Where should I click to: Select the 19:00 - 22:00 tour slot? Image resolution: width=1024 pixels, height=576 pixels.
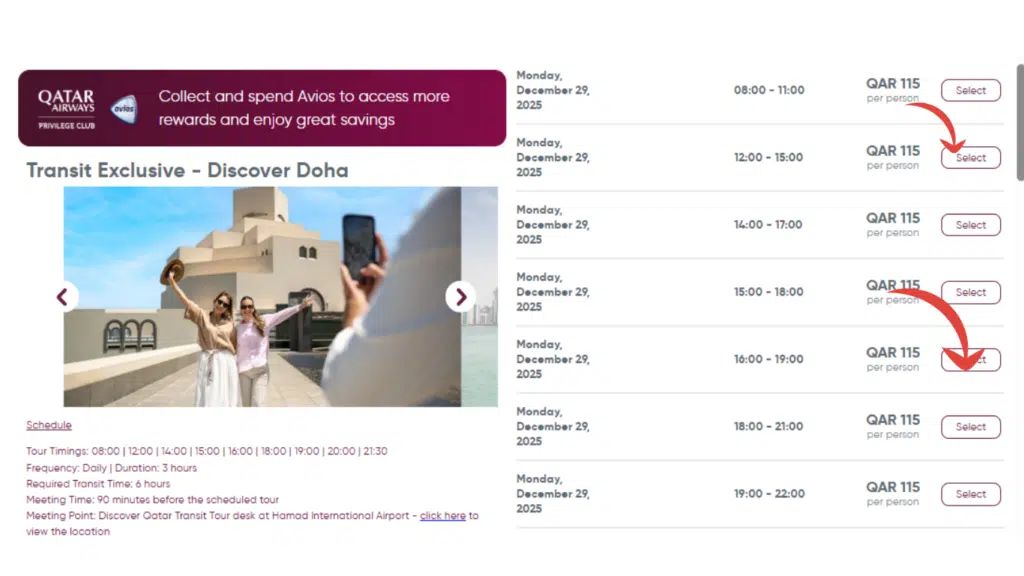[970, 493]
